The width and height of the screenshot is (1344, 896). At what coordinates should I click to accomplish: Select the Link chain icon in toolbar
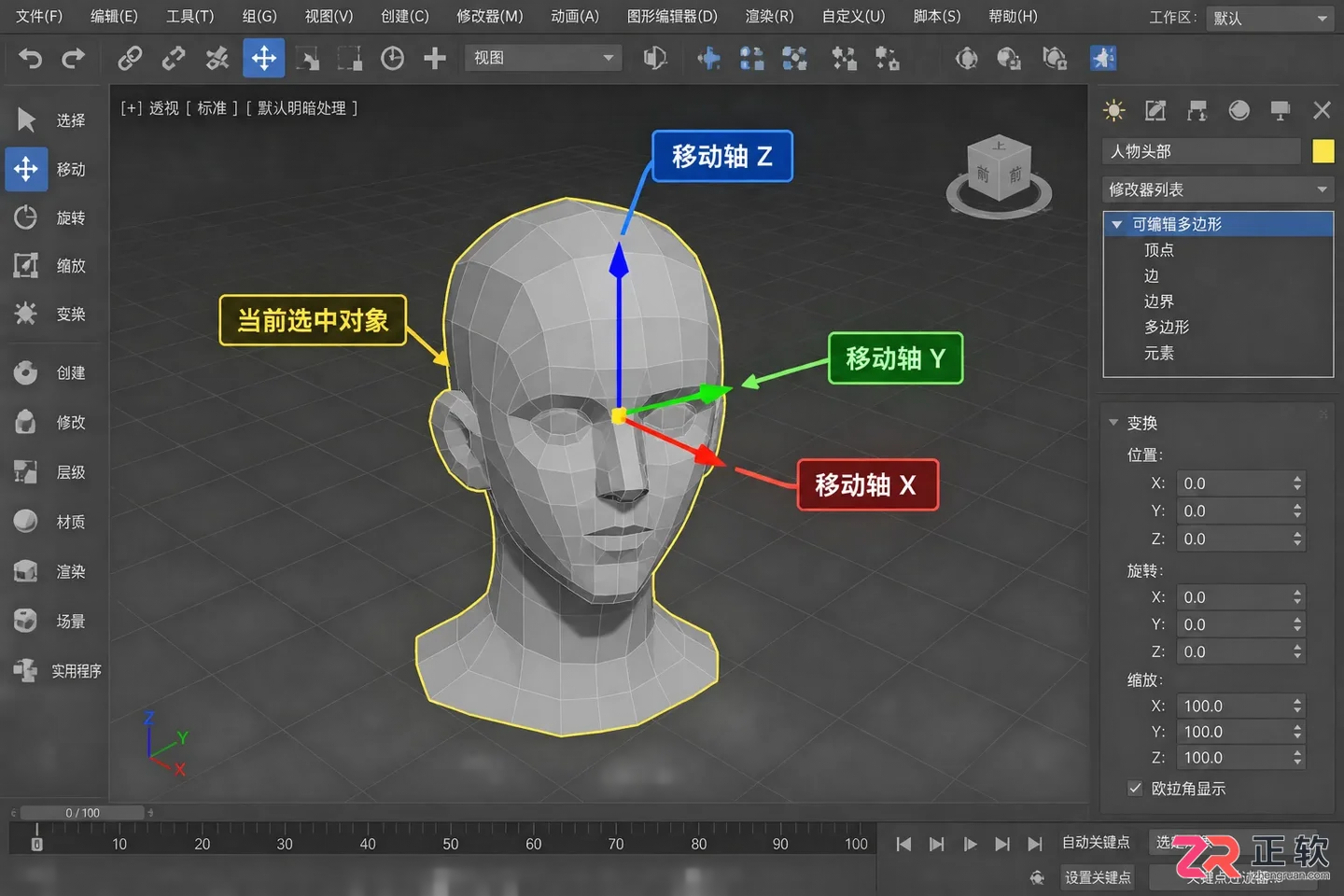click(x=130, y=59)
